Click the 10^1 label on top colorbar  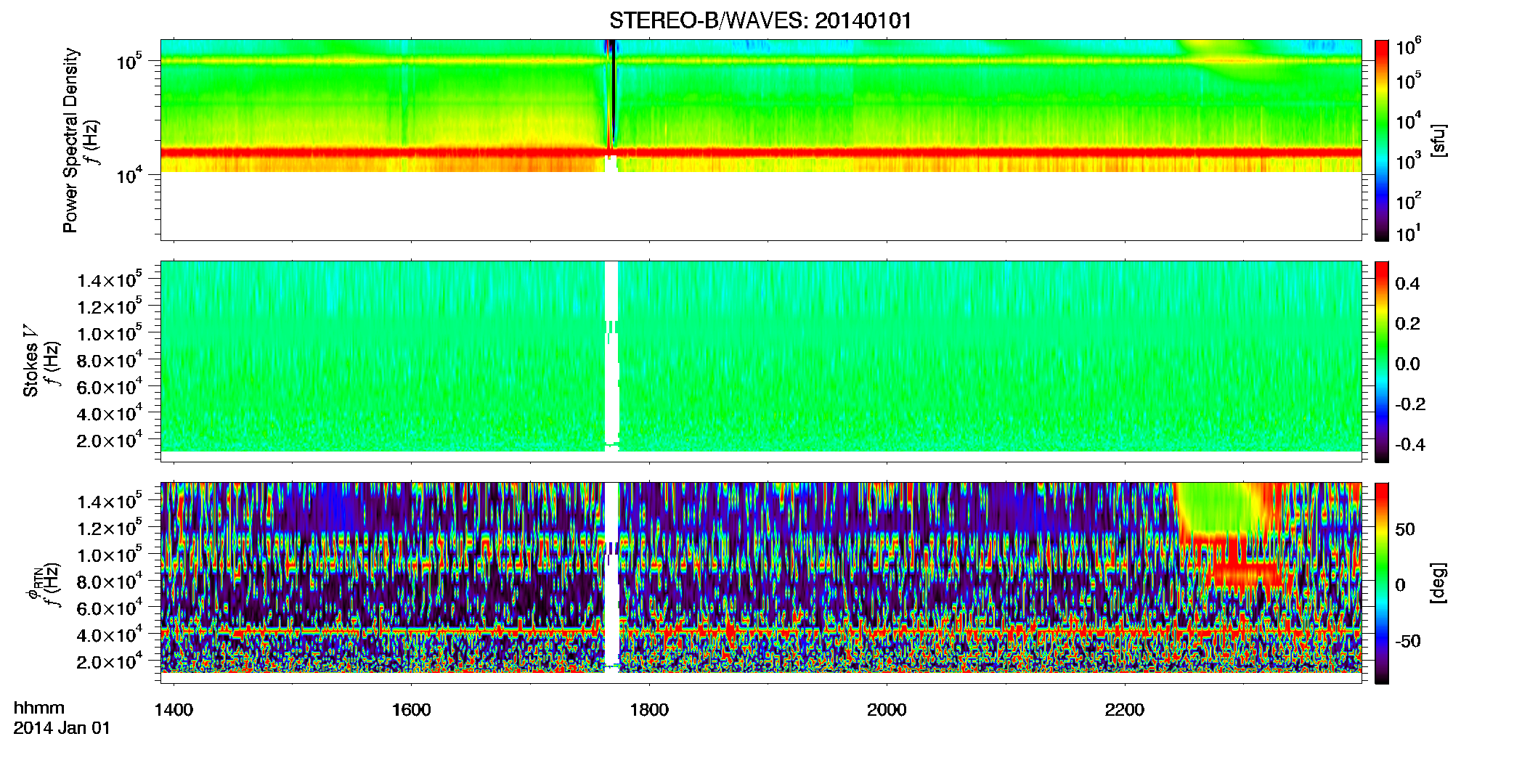point(1408,233)
